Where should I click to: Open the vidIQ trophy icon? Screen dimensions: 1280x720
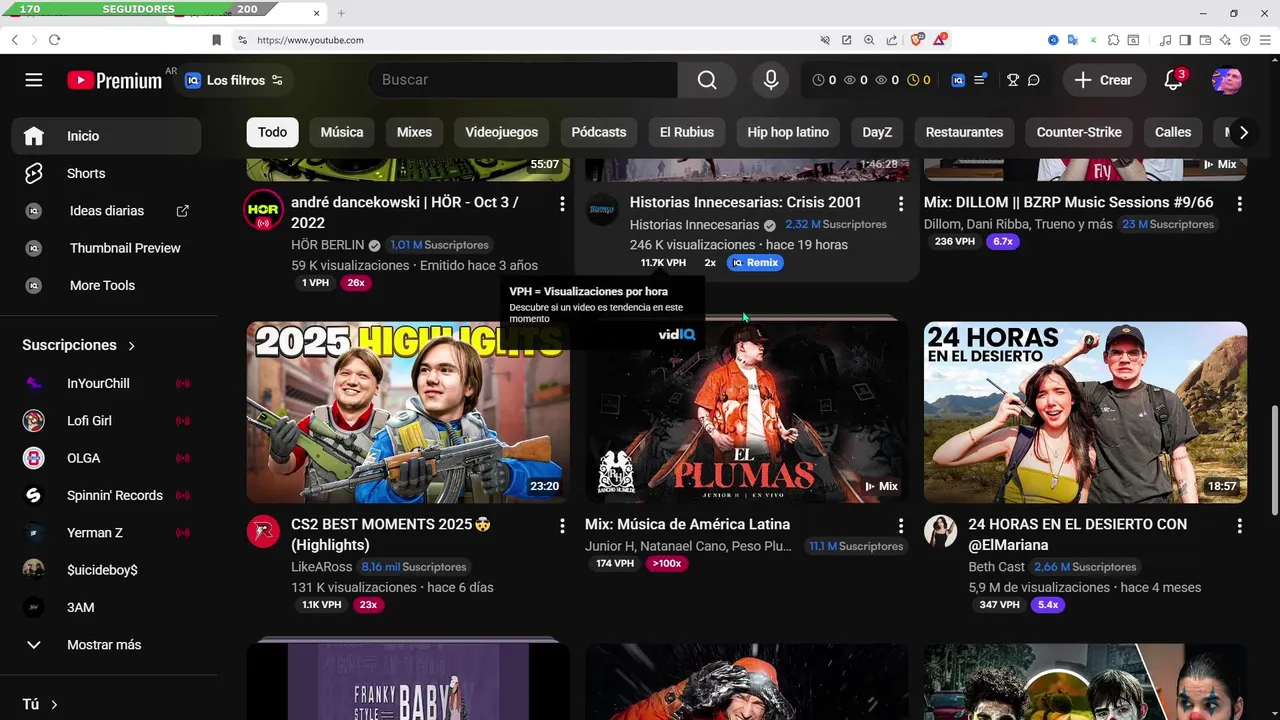pyautogui.click(x=1013, y=80)
